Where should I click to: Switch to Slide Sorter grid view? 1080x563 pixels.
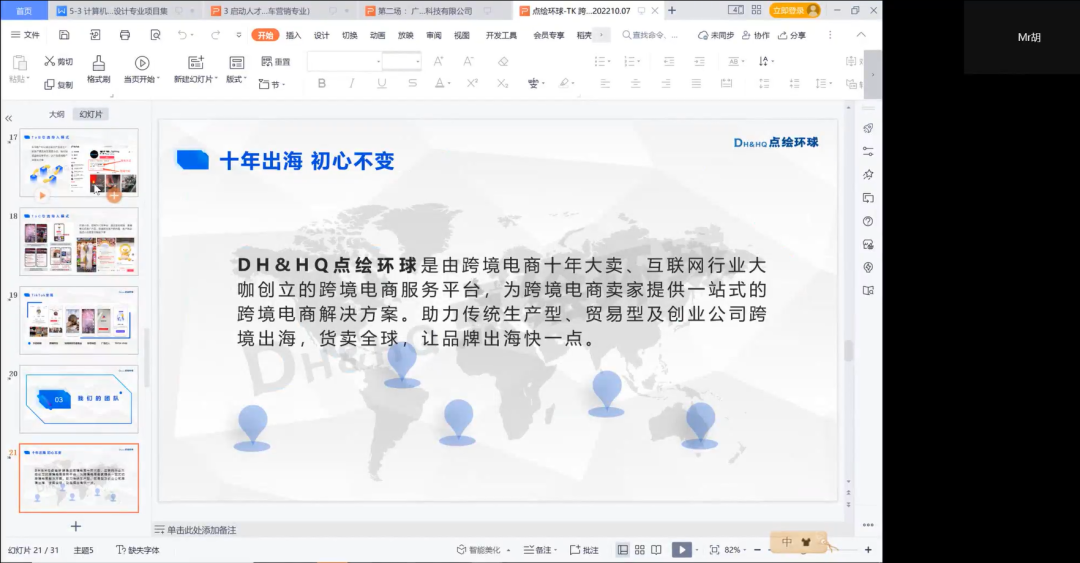[640, 550]
